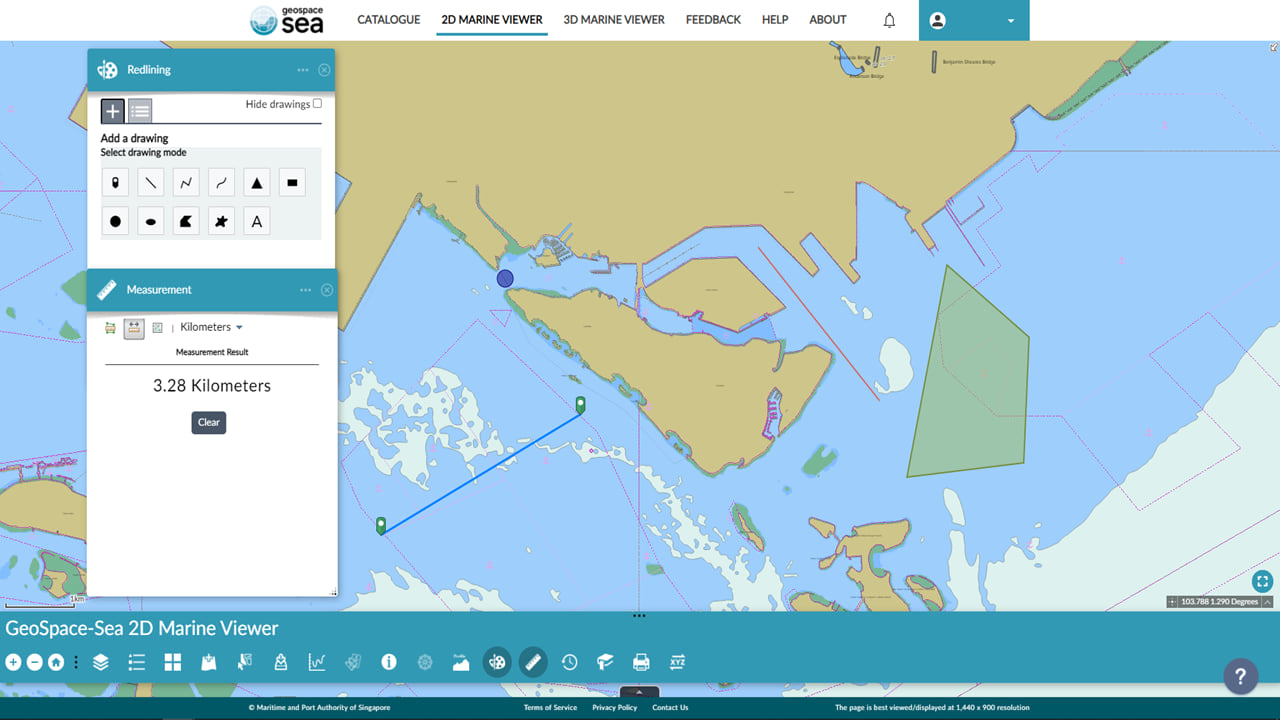This screenshot has height=720, width=1280.
Task: Zoom in with the plus button
Action: (x=13, y=662)
